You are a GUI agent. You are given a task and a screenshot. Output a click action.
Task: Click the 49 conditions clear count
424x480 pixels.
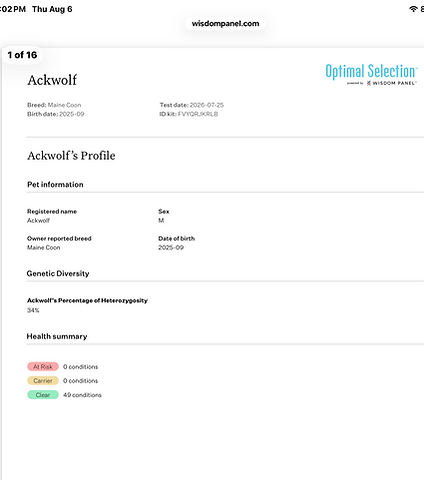pos(82,395)
